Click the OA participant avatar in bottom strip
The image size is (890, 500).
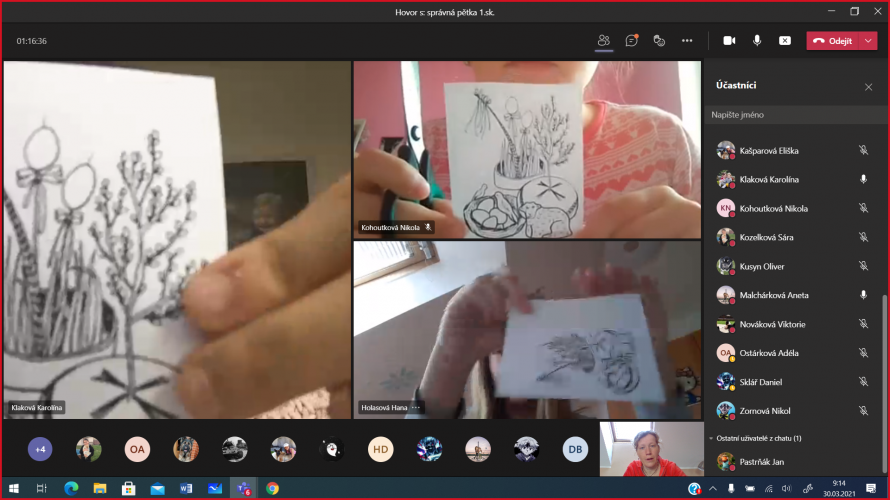point(137,449)
